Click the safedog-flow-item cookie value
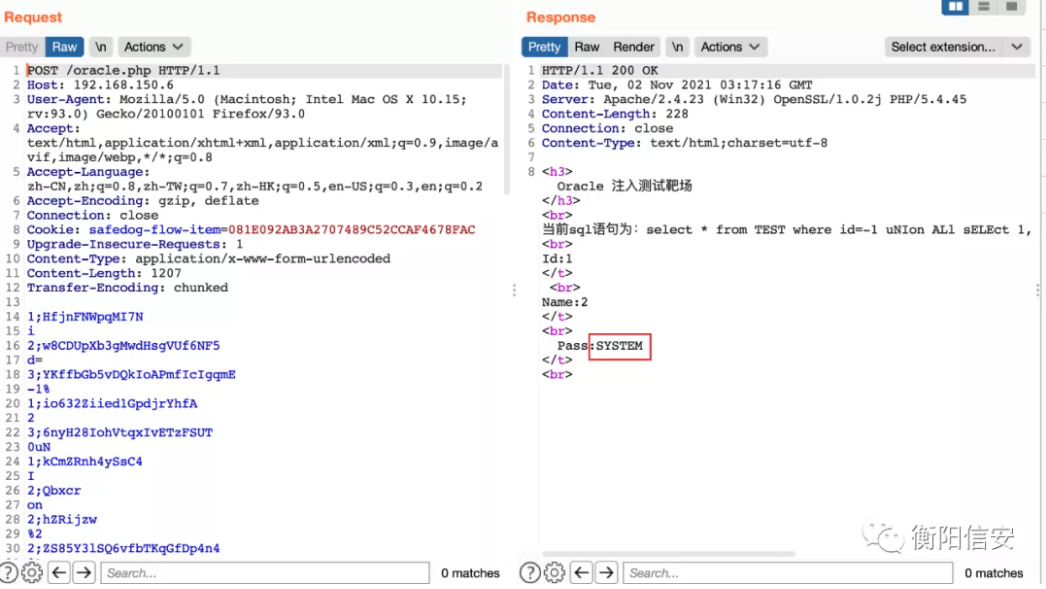The width and height of the screenshot is (1046, 589). click(352, 229)
